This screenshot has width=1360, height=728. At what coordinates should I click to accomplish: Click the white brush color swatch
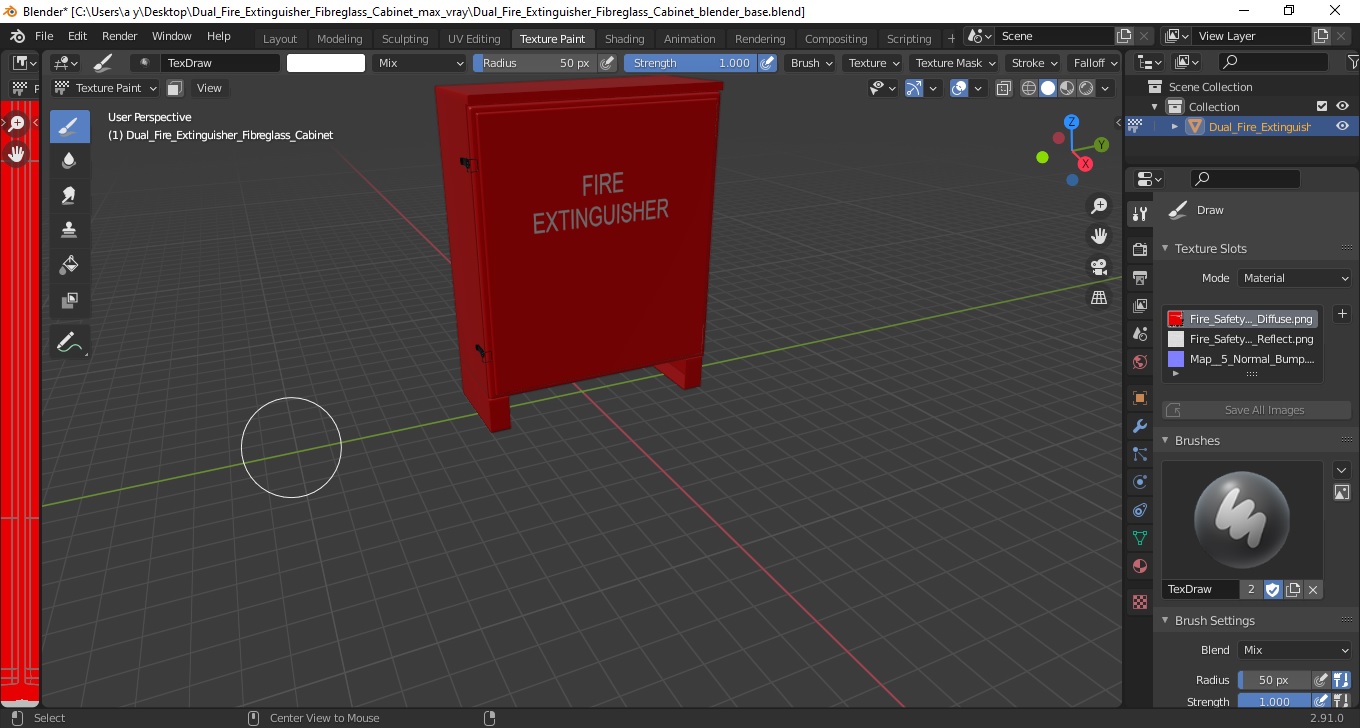326,63
